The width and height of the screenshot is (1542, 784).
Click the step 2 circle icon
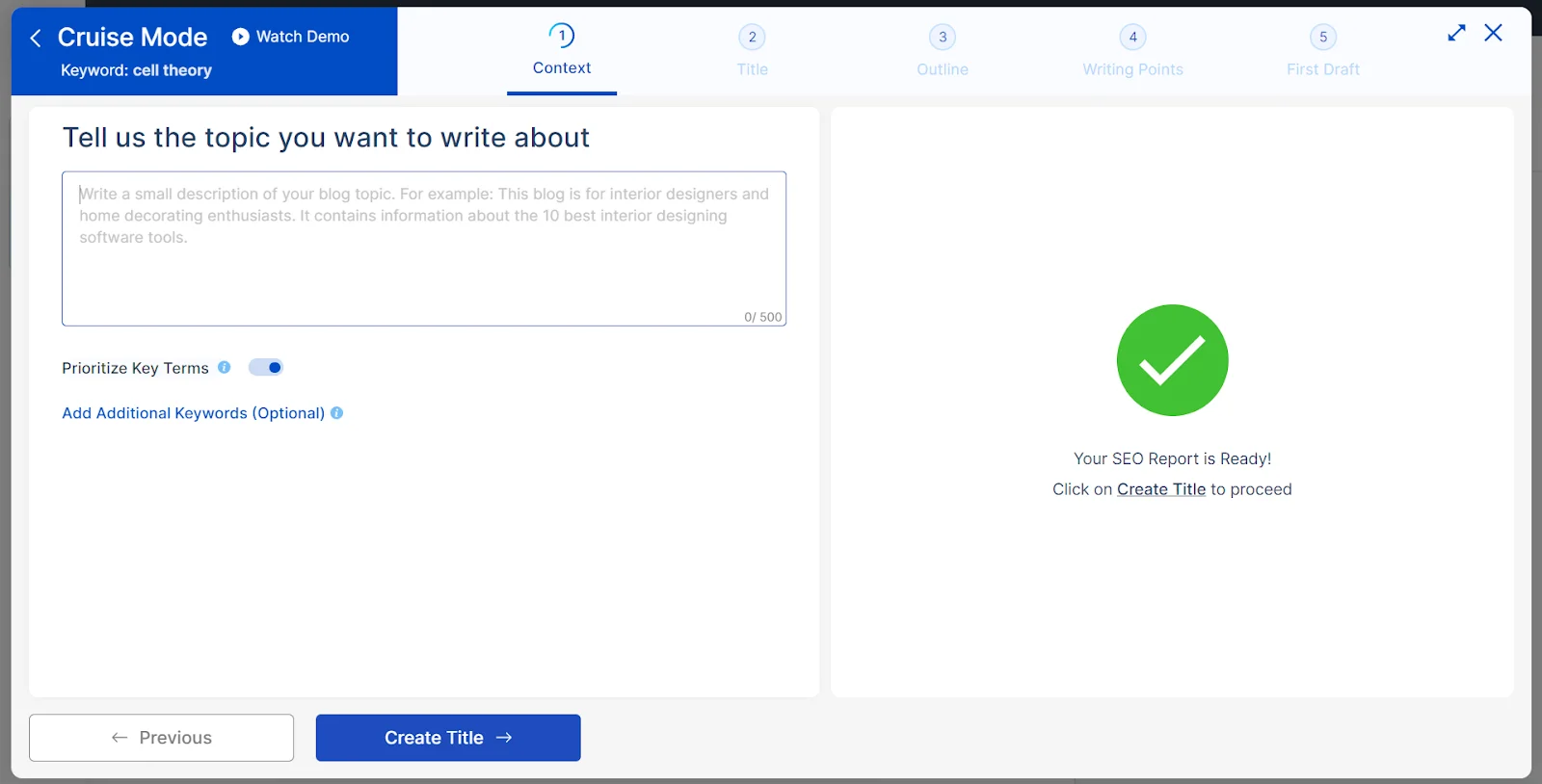[x=752, y=38]
